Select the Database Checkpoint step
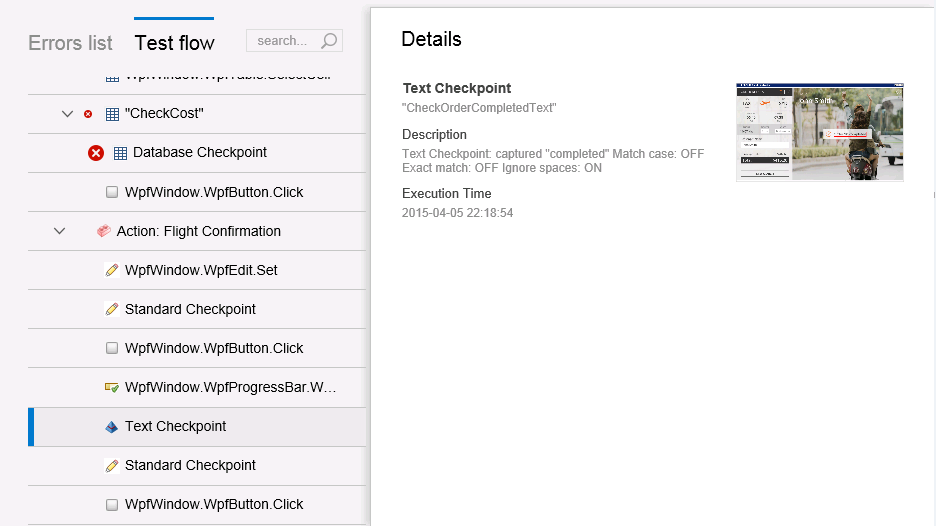Screen dimensions: 936x526 [x=199, y=153]
